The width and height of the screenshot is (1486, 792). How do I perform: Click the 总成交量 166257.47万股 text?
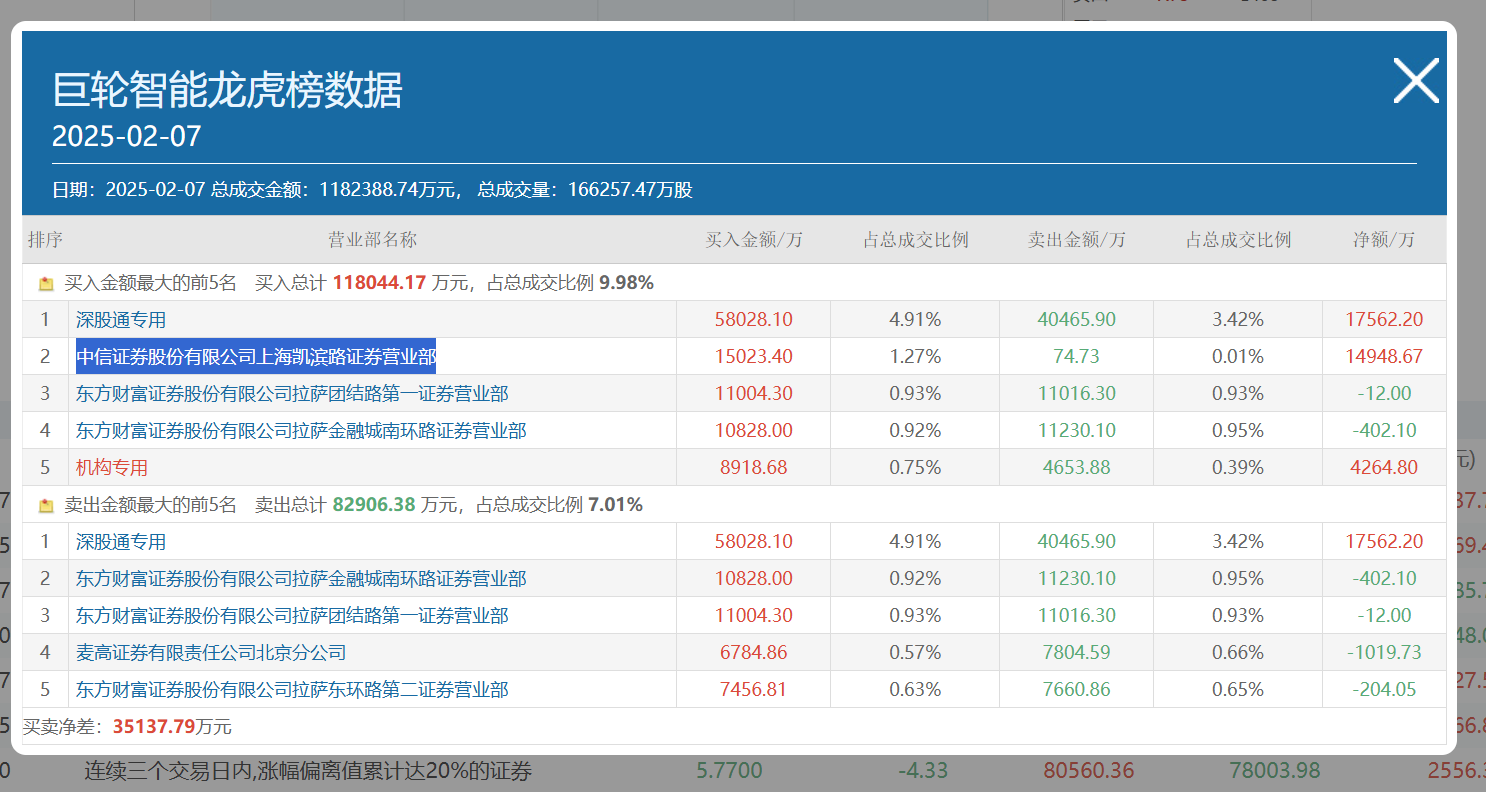(x=585, y=190)
